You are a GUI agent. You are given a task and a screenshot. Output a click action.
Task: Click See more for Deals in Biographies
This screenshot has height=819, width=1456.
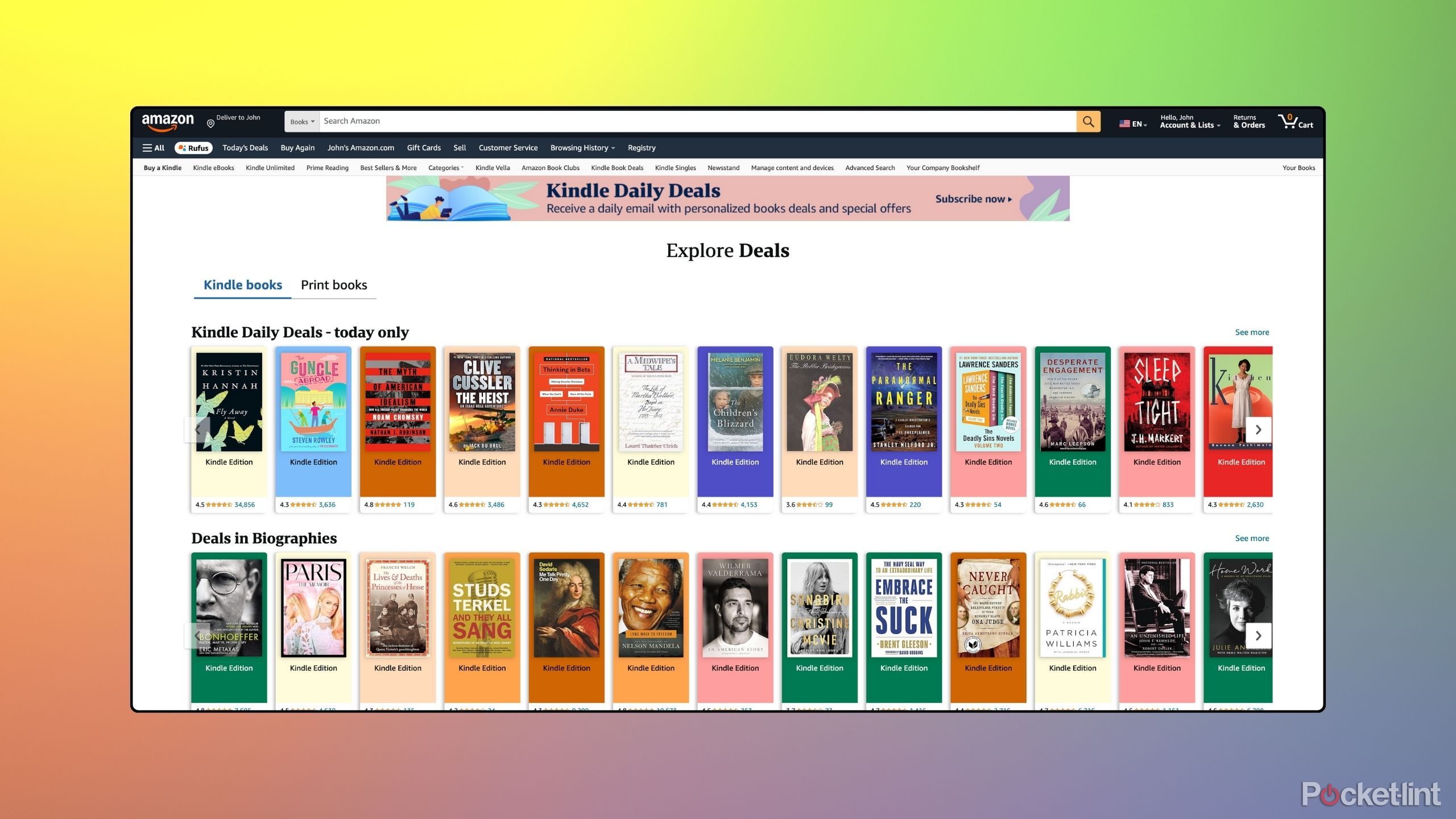pyautogui.click(x=1252, y=538)
